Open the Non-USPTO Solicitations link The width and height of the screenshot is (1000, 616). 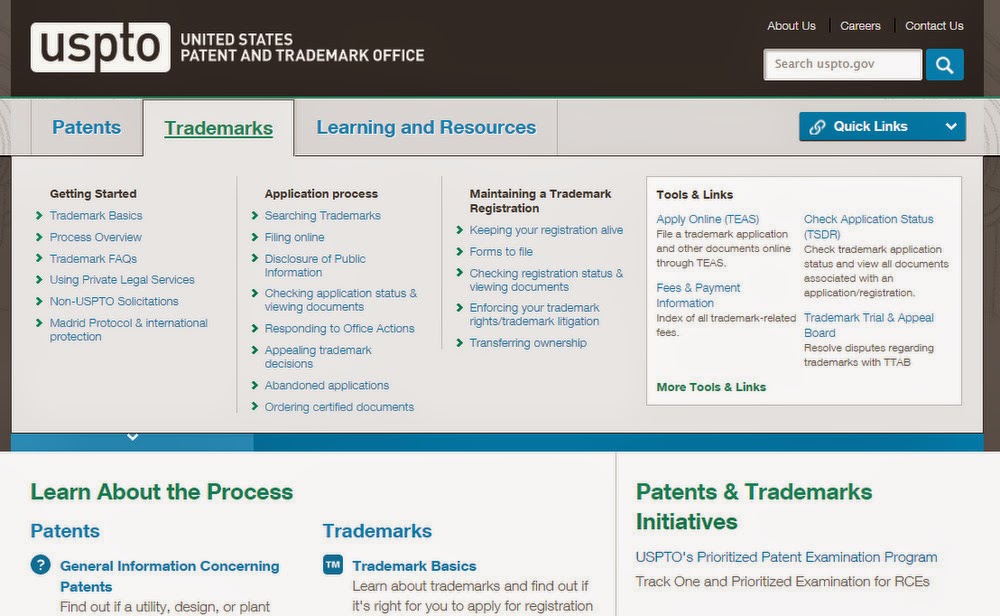coord(114,301)
